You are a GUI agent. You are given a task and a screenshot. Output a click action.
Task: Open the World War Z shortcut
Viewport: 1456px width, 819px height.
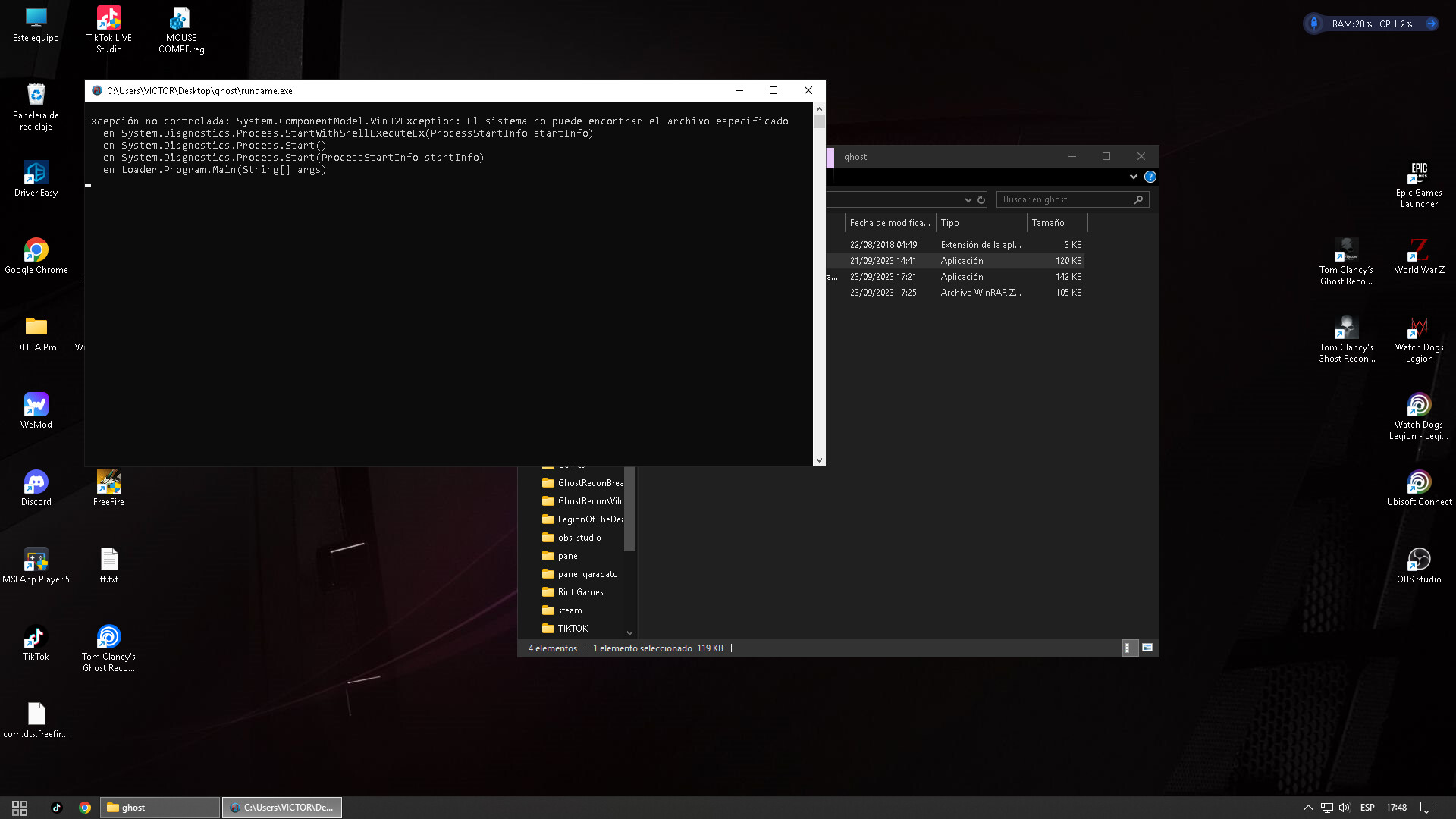(1418, 251)
